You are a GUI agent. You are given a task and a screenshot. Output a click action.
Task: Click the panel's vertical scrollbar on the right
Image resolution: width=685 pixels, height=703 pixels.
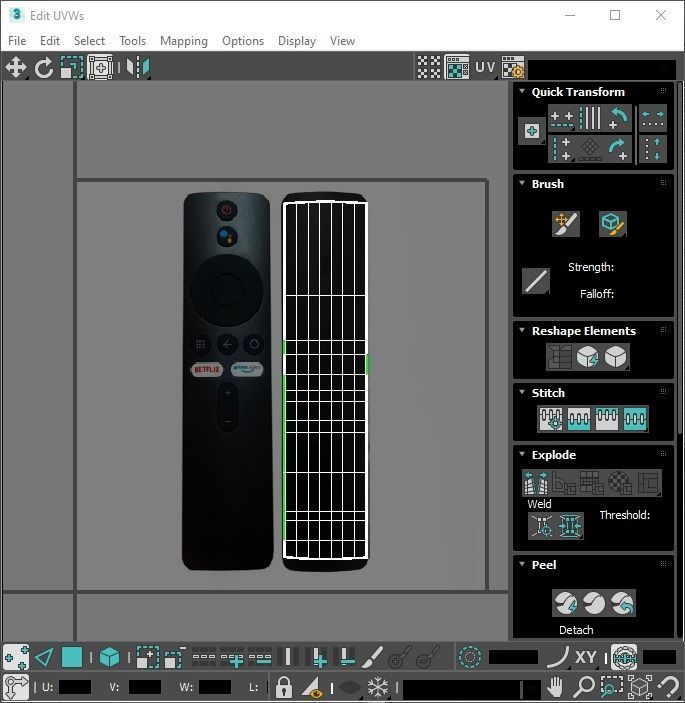click(680, 258)
